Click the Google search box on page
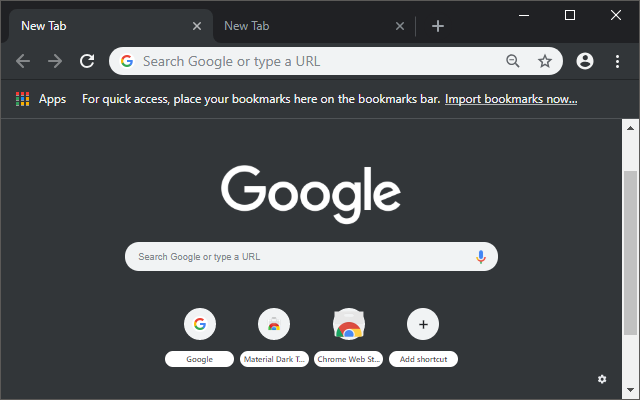The width and height of the screenshot is (640, 400). (x=300, y=257)
